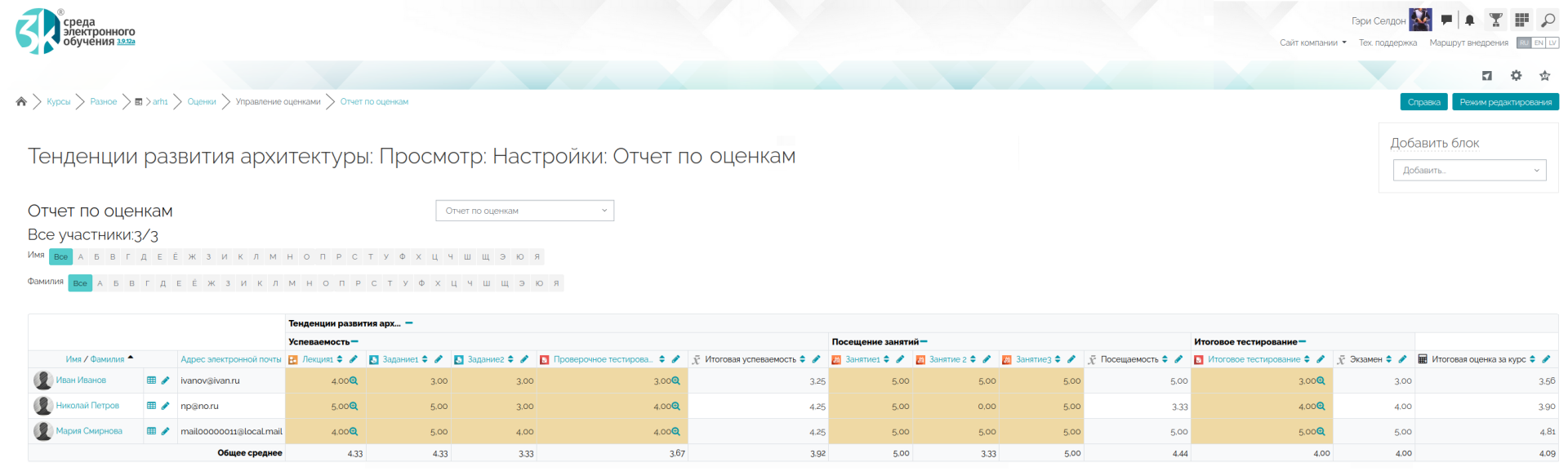1568x476 pixels.
Task: Open the Отчет по оценкам report dropdown
Action: point(524,211)
